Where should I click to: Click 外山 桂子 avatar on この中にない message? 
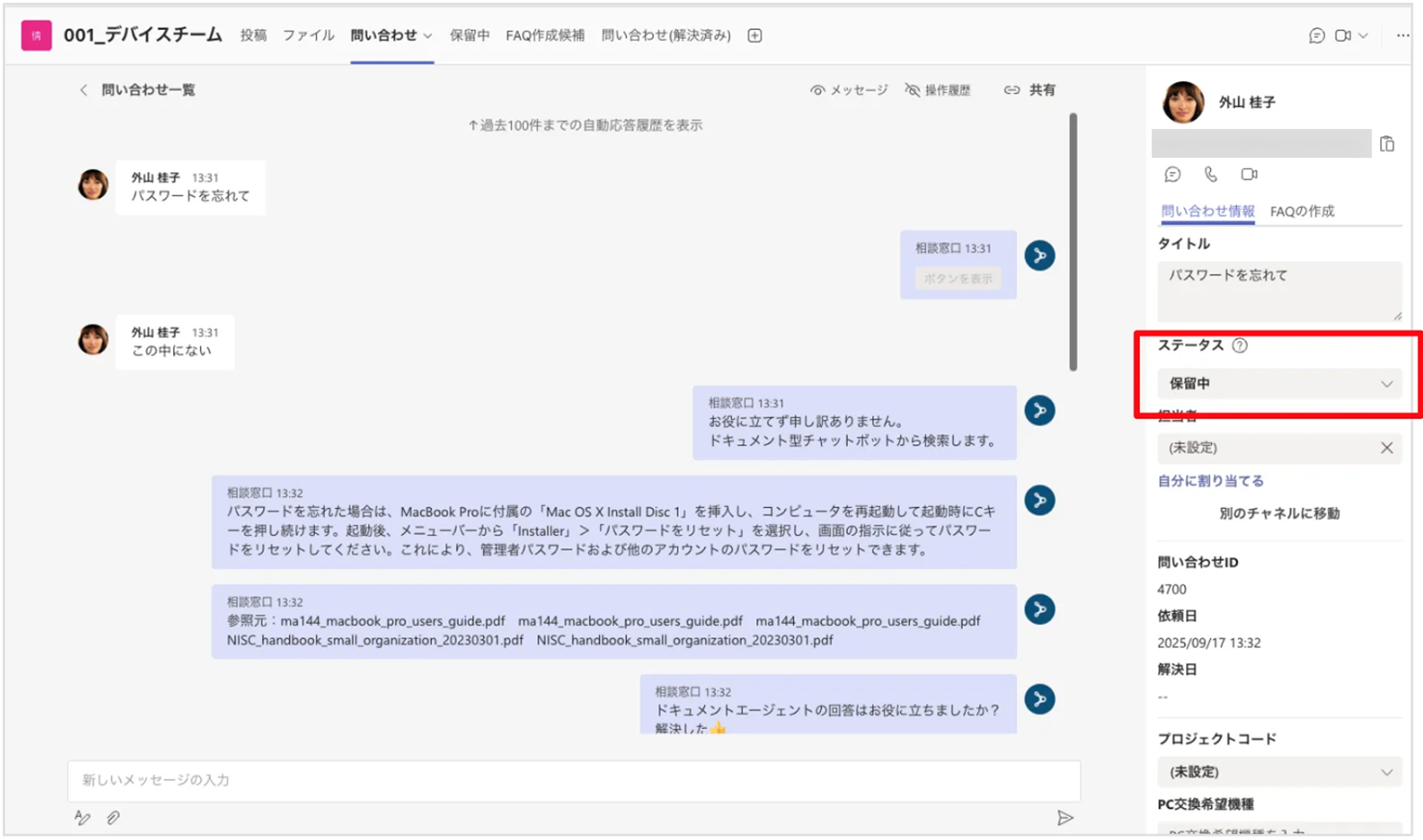(93, 339)
